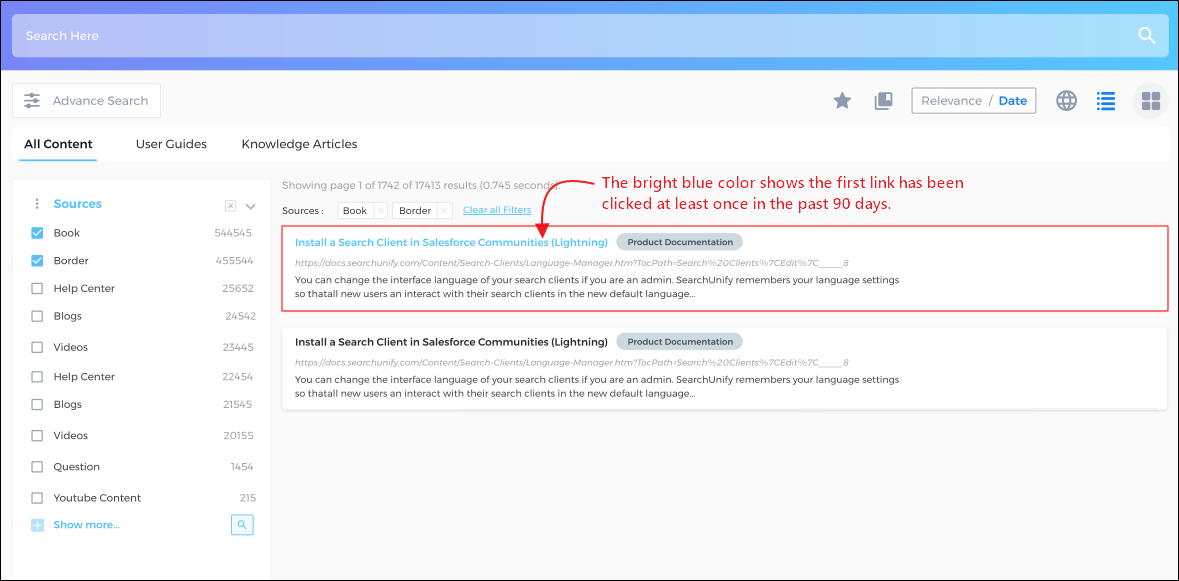Click the star bookmarks icon
The height and width of the screenshot is (581, 1179).
pyautogui.click(x=842, y=100)
